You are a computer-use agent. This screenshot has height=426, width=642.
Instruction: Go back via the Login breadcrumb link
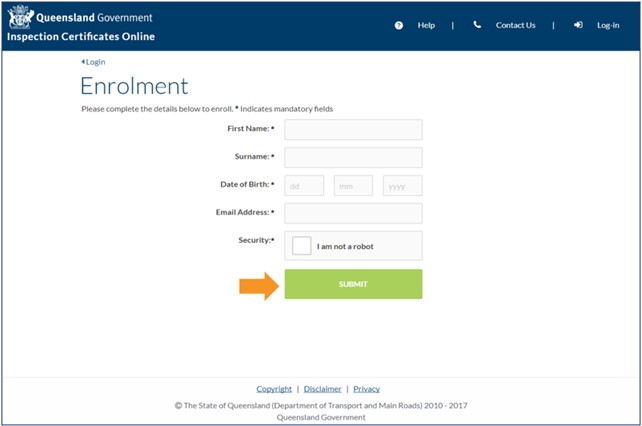click(93, 62)
